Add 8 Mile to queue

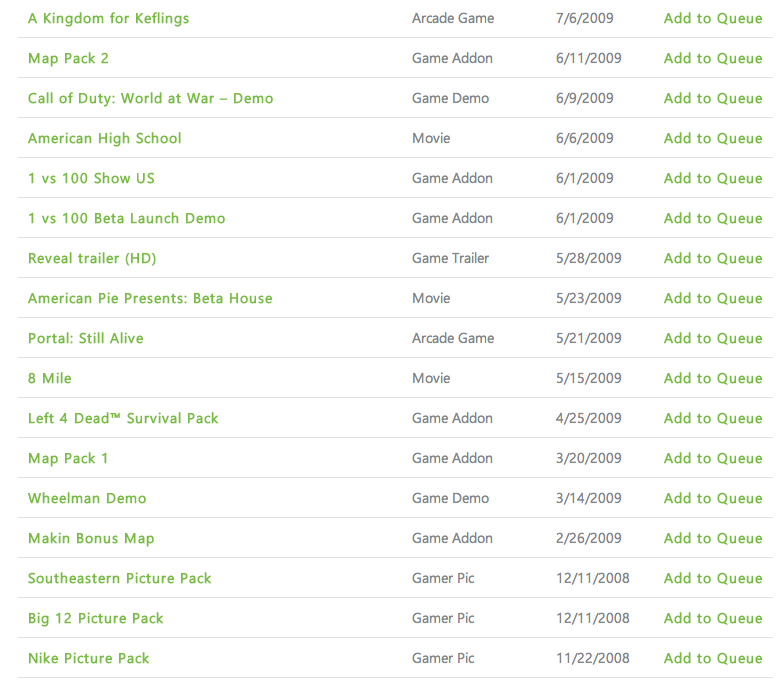[x=713, y=378]
